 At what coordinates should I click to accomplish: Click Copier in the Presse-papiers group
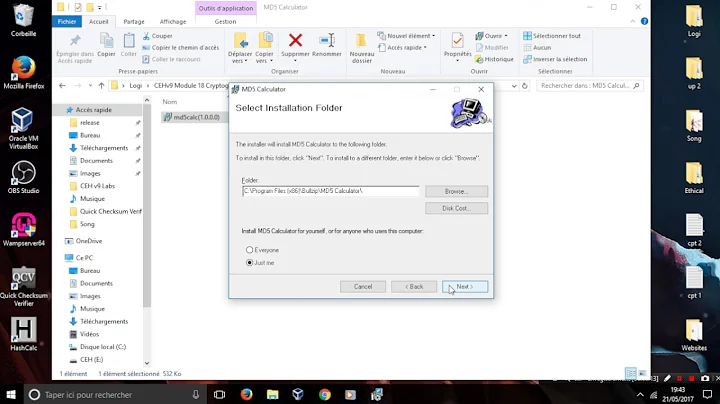[x=107, y=45]
